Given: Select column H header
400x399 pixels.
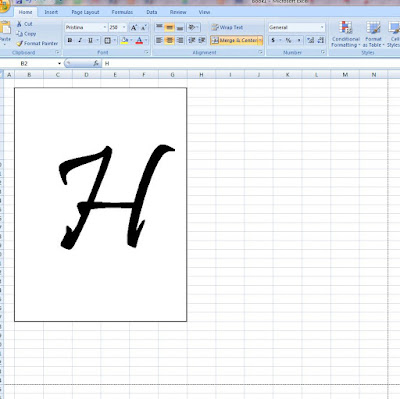Looking at the screenshot, I should click(201, 75).
